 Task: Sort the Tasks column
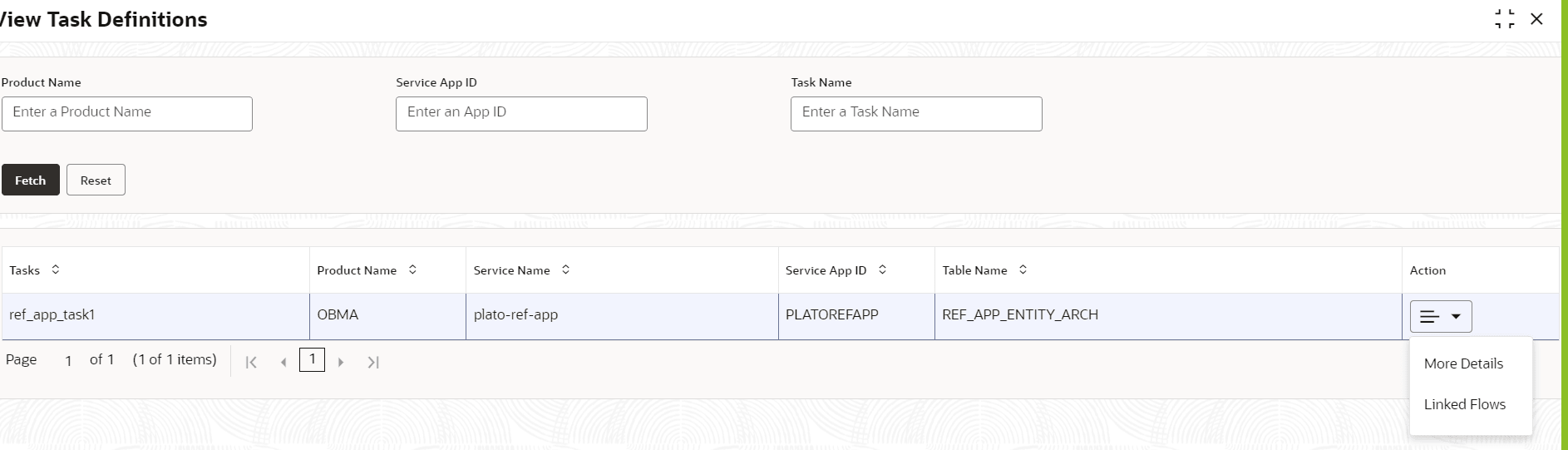point(56,270)
